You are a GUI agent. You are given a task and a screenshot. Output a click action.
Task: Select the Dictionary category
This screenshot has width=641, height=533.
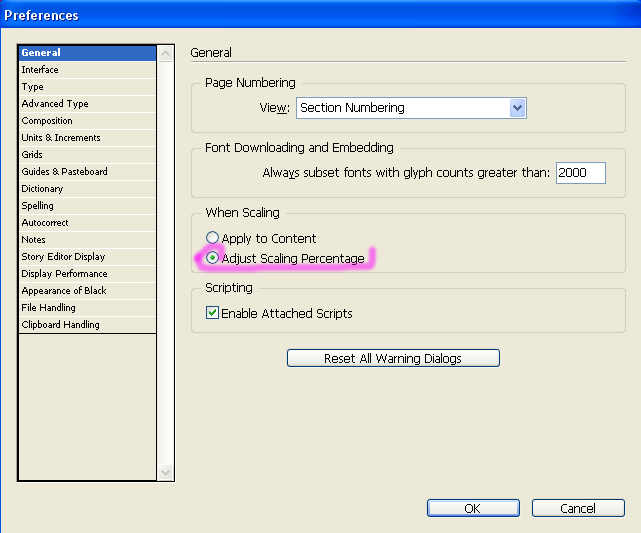click(87, 189)
